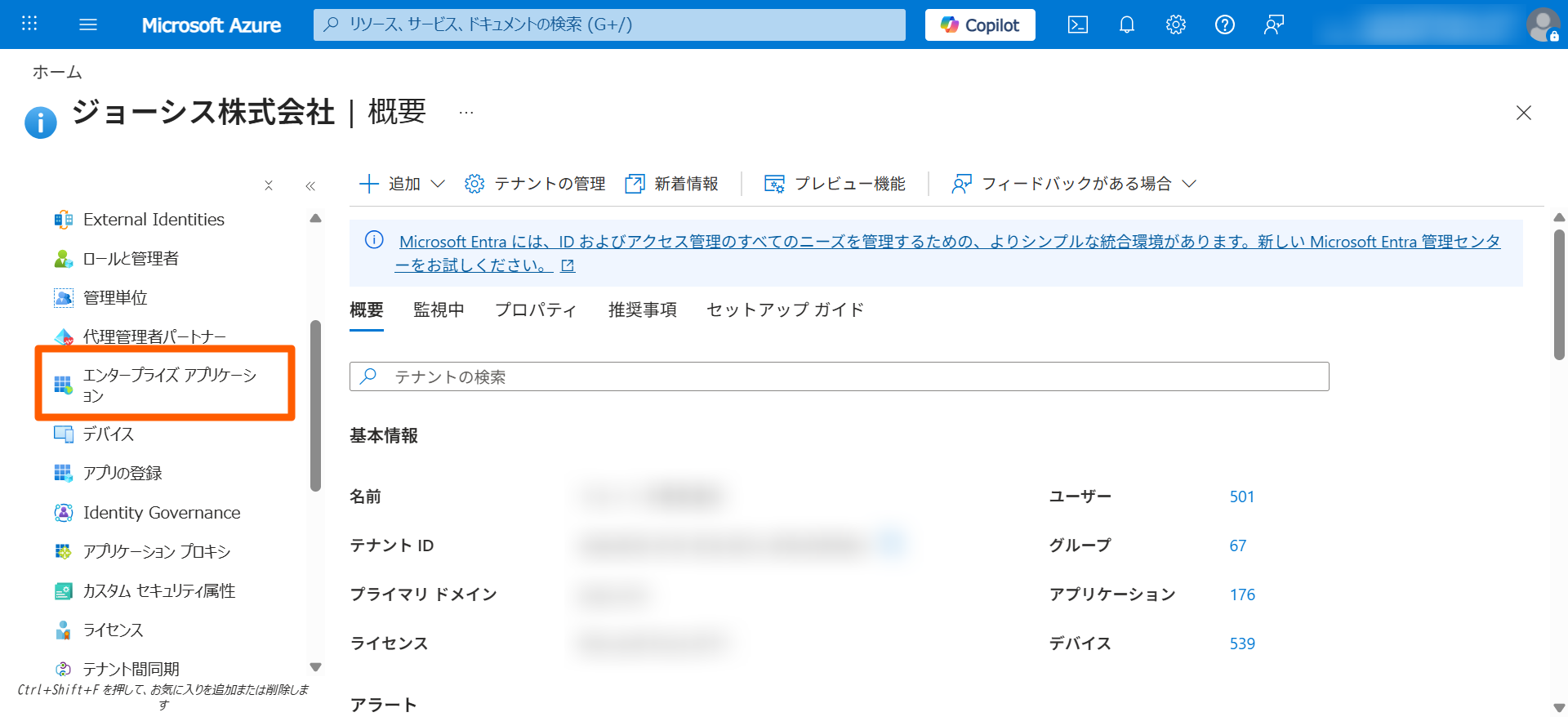The width and height of the screenshot is (1568, 717).
Task: Open the Cloud Shell terminal icon
Action: pos(1077,24)
